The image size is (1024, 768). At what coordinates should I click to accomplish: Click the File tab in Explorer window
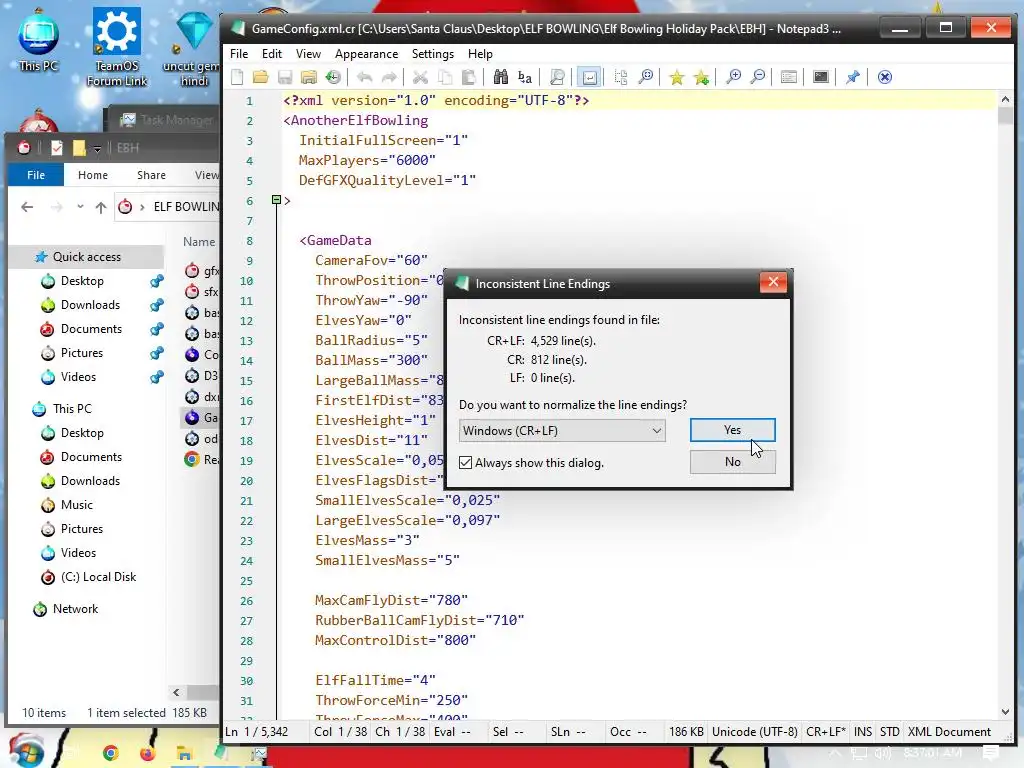(36, 175)
